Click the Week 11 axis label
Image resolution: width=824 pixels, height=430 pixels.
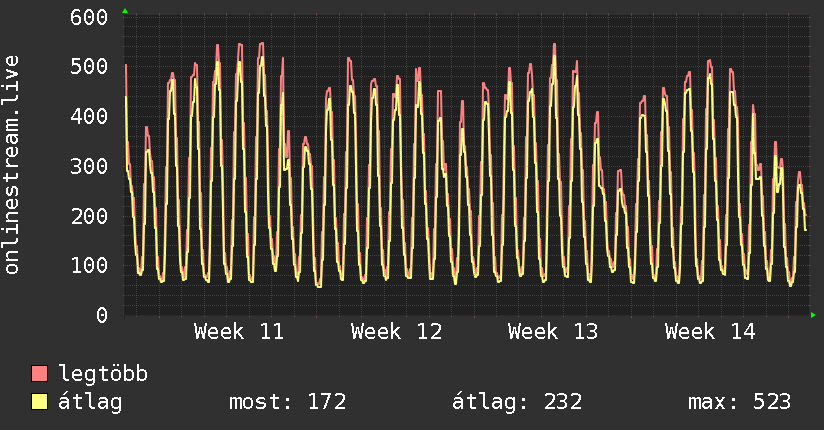click(239, 332)
